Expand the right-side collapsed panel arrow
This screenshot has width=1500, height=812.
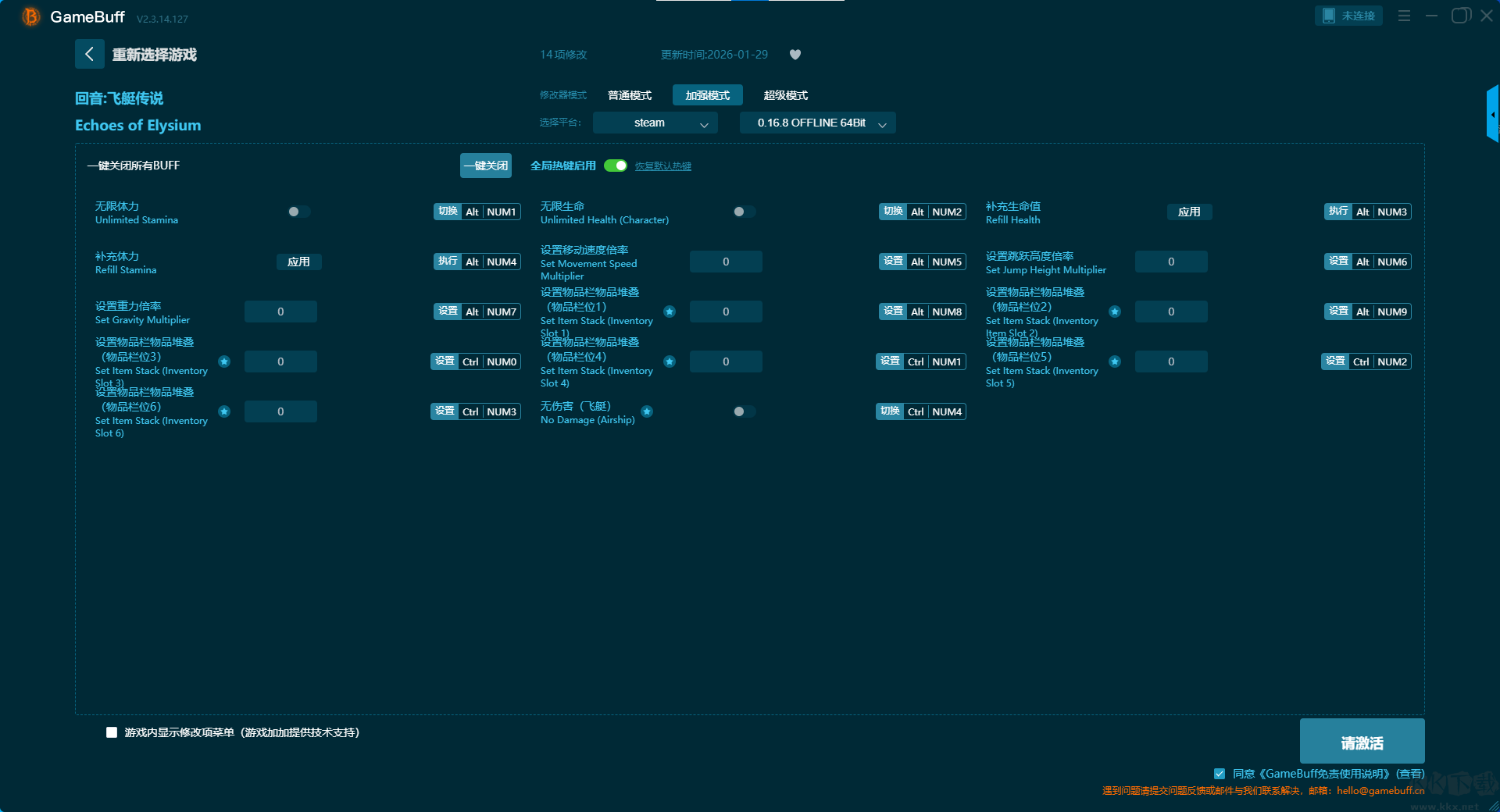(1492, 115)
